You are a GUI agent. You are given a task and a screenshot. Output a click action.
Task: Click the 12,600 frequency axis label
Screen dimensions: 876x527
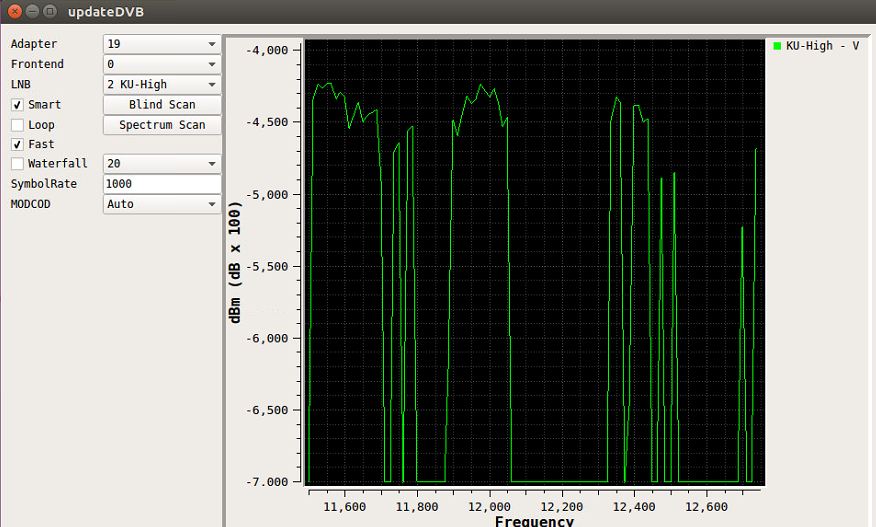click(706, 507)
